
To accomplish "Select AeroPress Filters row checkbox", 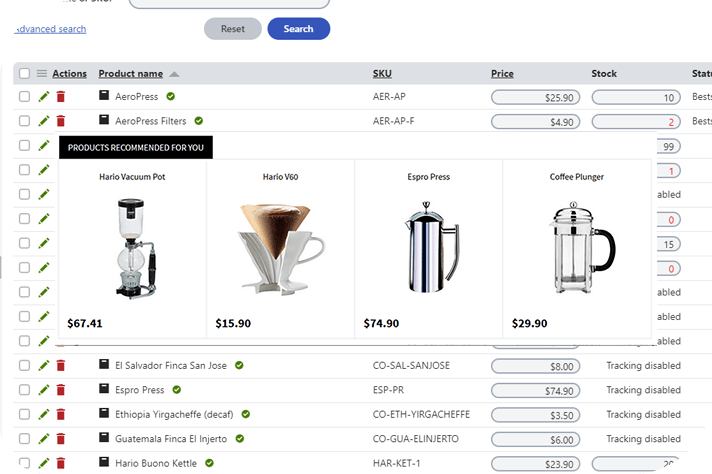I will 25,121.
